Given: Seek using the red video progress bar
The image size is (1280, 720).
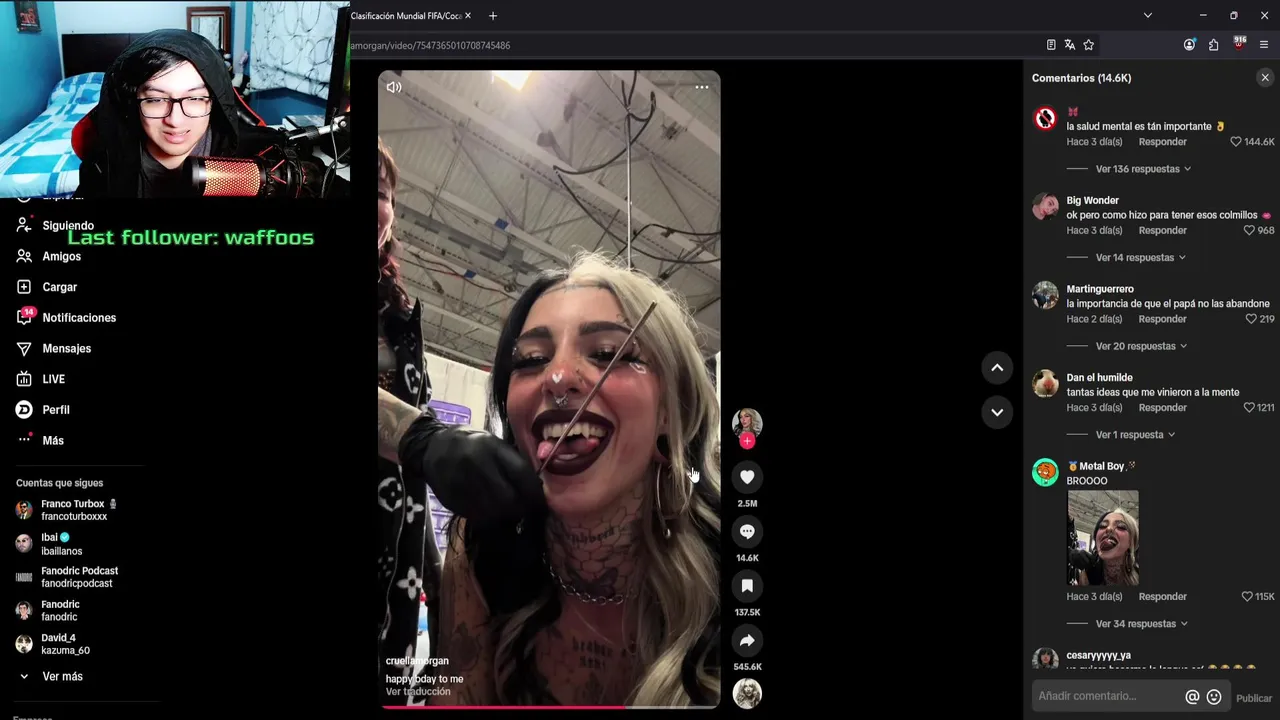Looking at the screenshot, I should coord(549,707).
